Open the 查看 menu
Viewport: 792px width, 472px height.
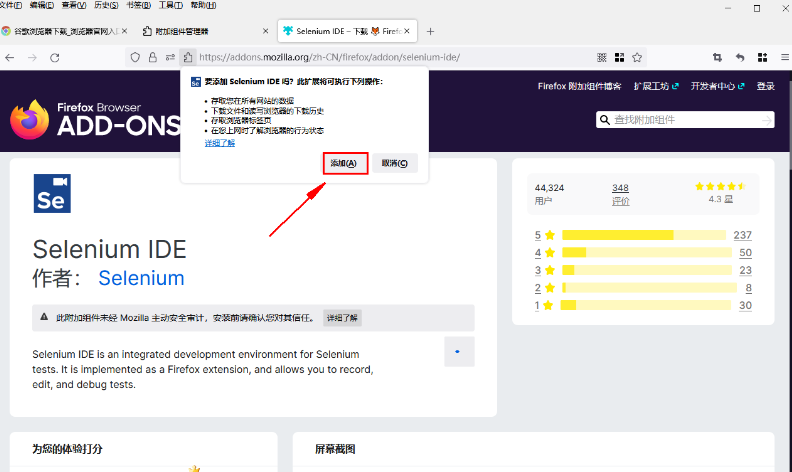click(x=74, y=5)
